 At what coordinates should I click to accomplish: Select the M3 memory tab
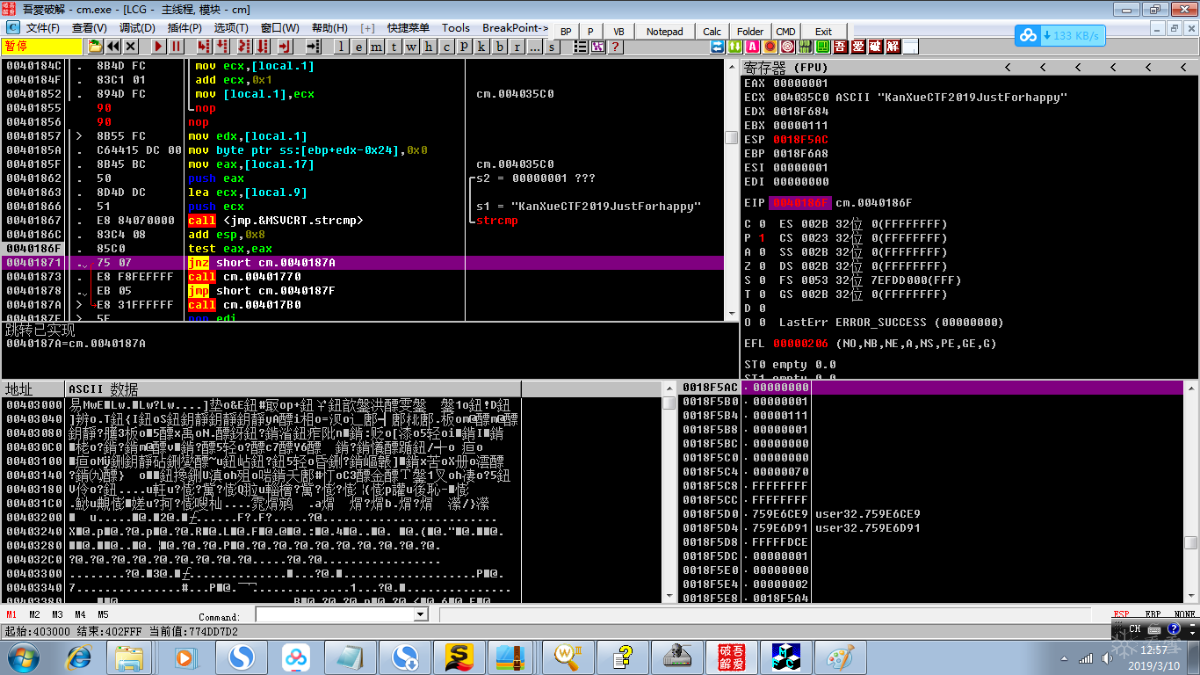click(58, 614)
